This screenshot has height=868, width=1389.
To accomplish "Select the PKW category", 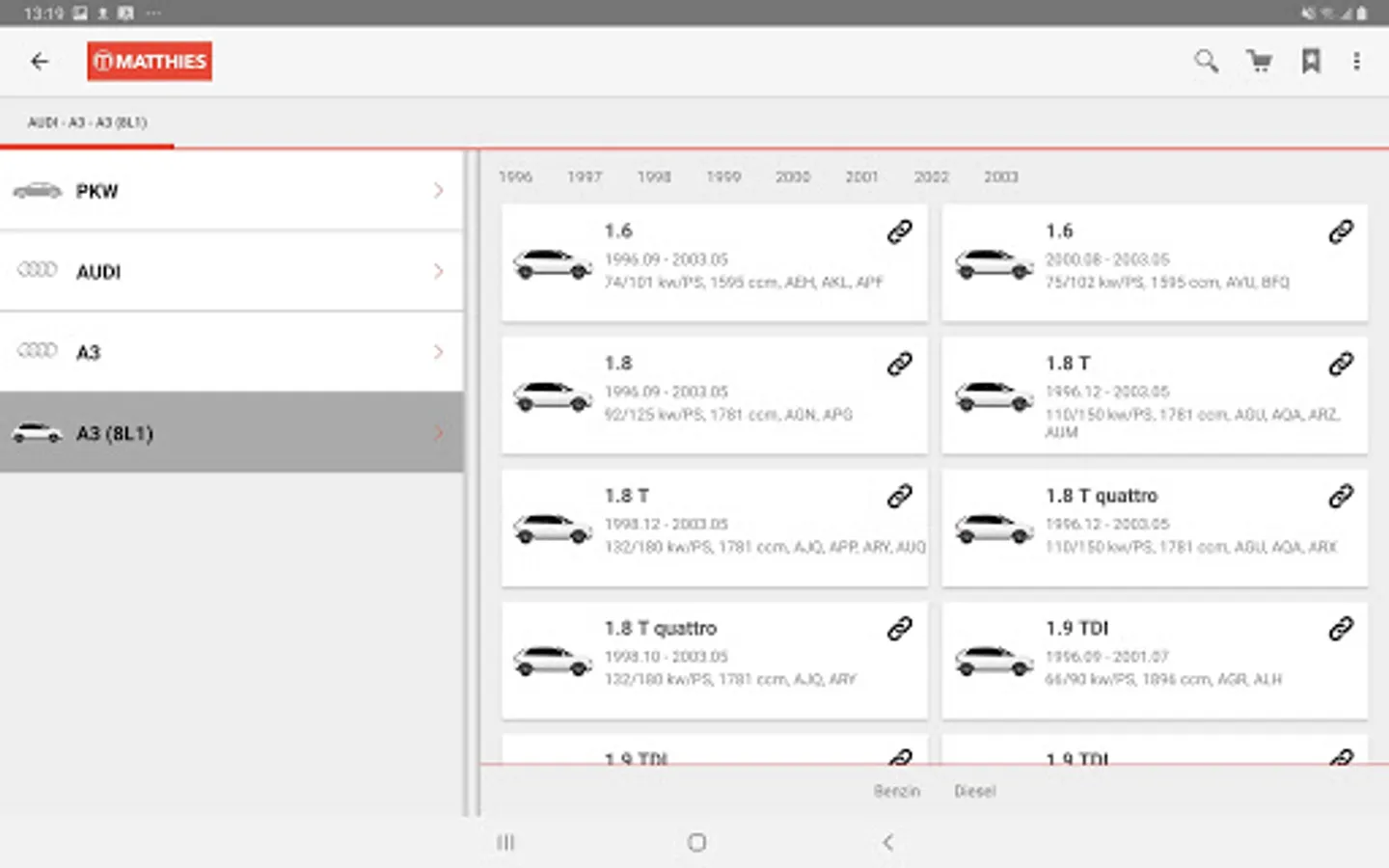I will (x=231, y=190).
